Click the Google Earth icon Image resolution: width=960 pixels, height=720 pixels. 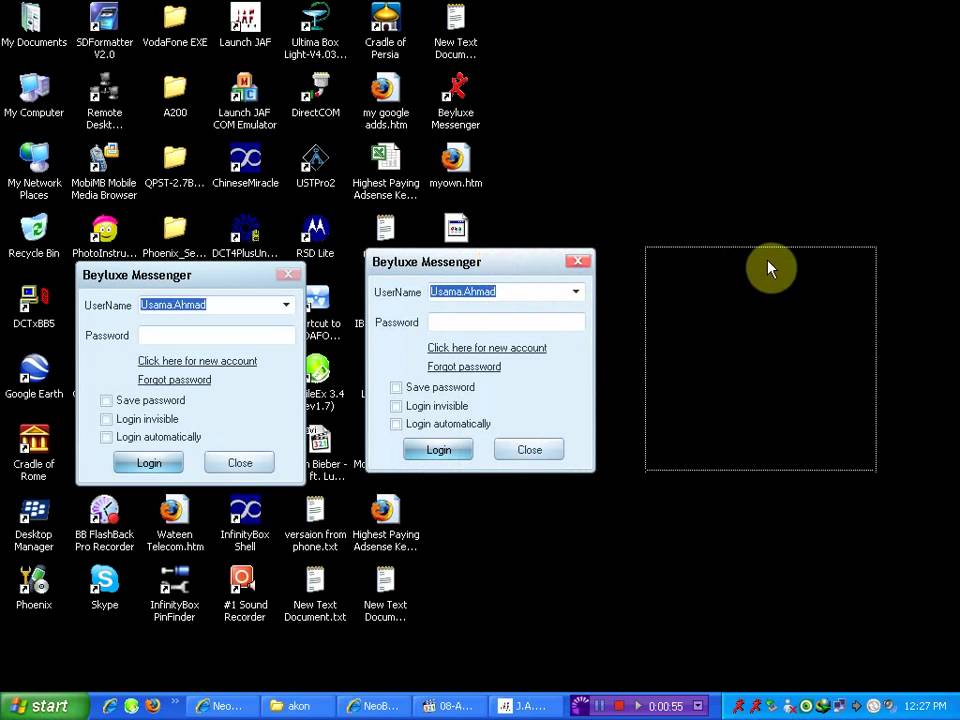34,377
